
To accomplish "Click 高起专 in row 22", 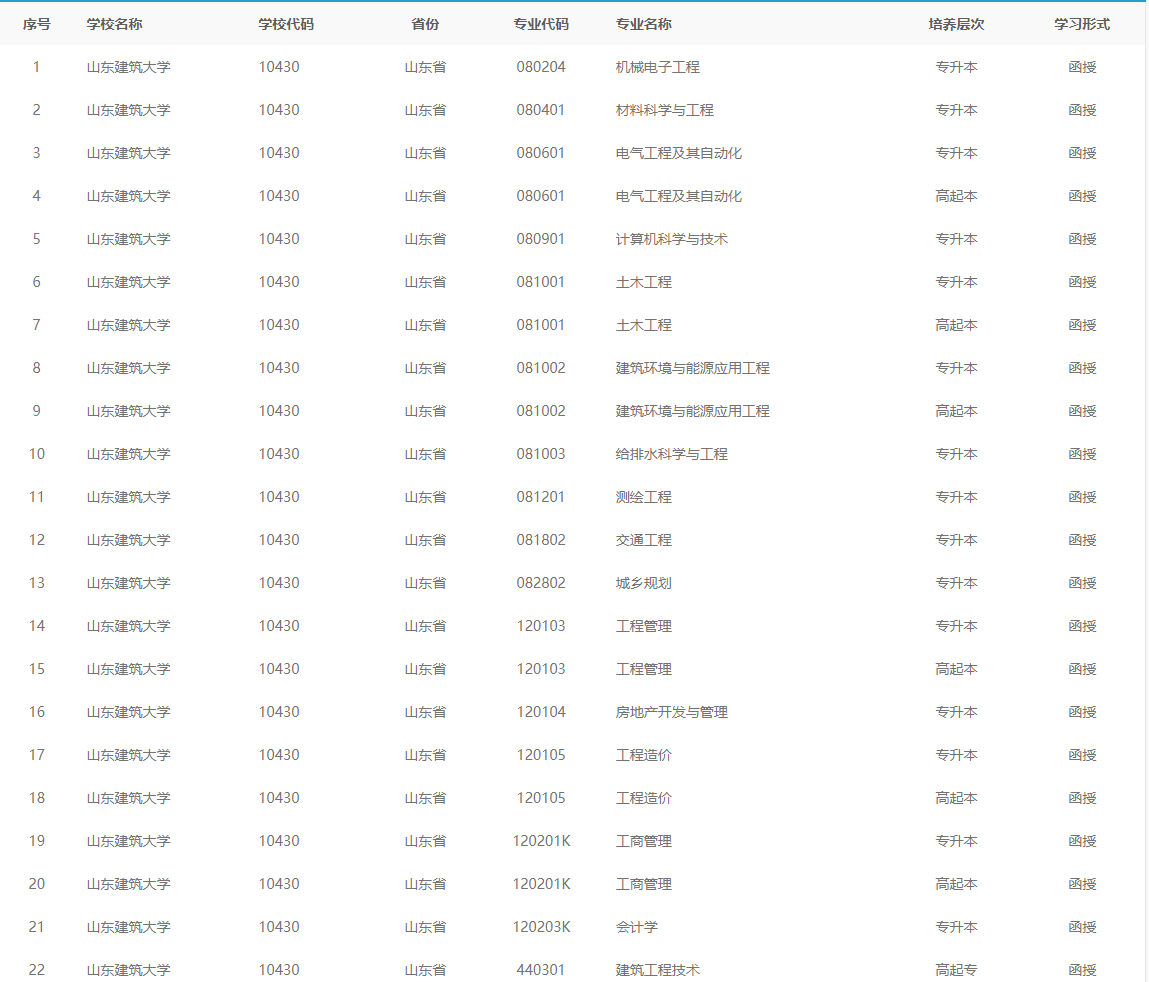I will click(x=956, y=970).
